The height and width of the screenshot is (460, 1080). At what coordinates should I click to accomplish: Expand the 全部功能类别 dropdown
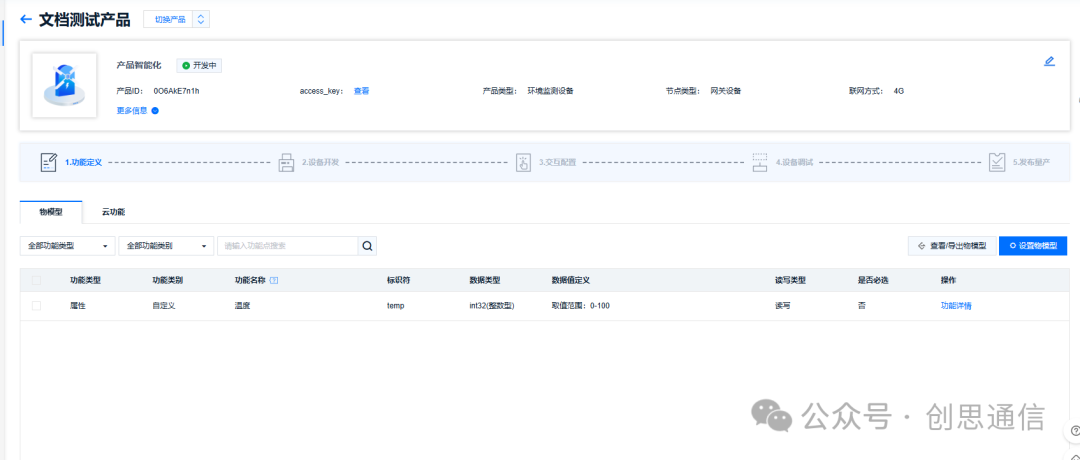click(x=167, y=246)
